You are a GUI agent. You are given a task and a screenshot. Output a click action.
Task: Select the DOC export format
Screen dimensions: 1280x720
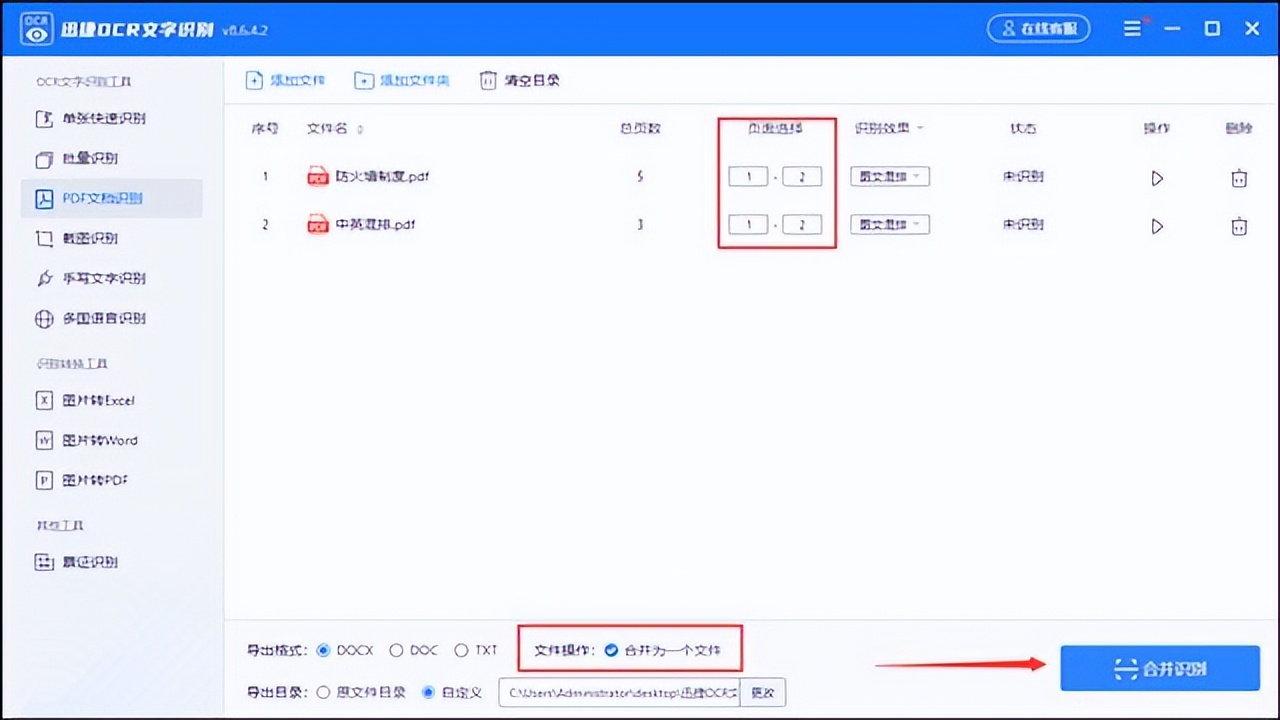point(396,650)
